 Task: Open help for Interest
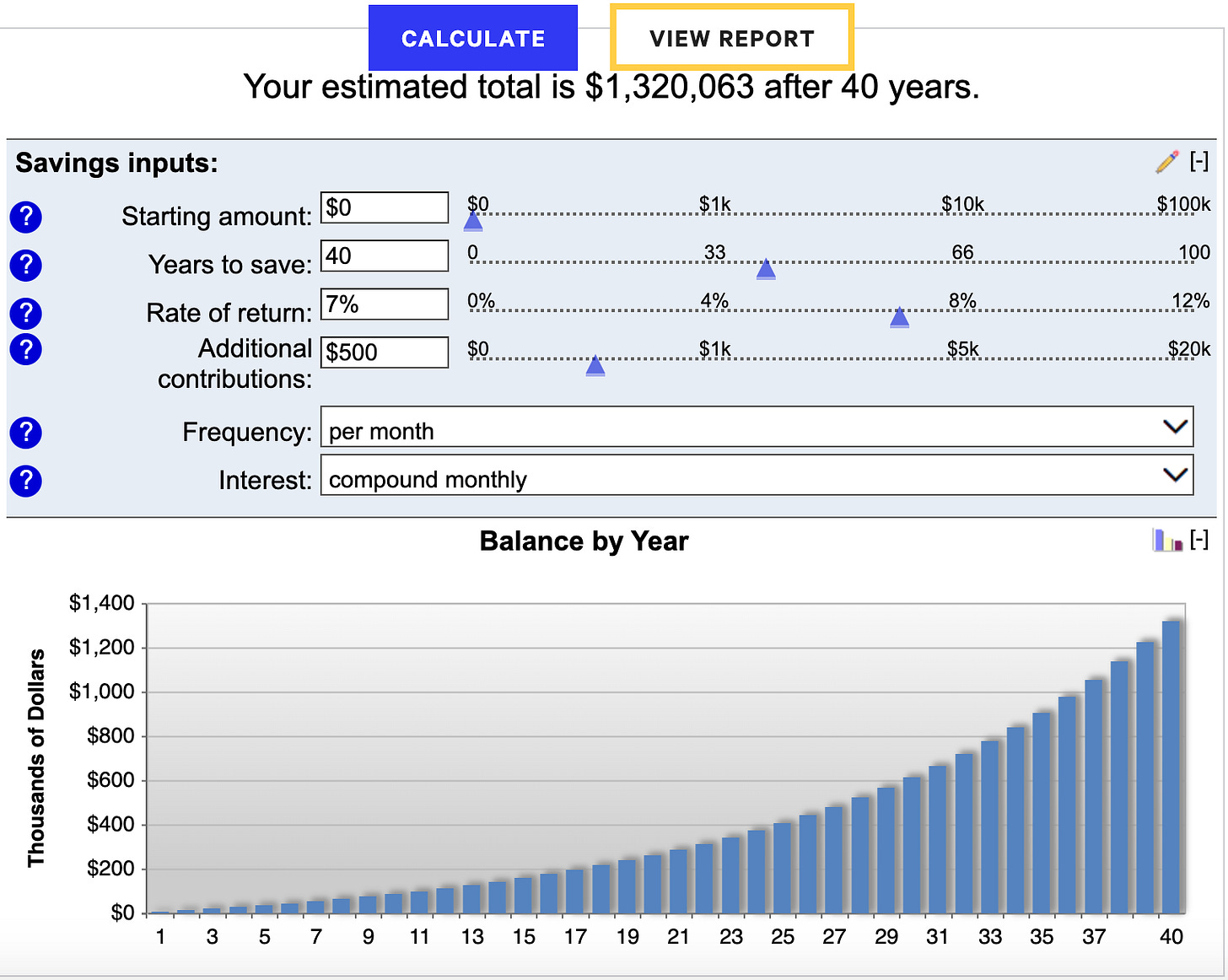point(26,481)
